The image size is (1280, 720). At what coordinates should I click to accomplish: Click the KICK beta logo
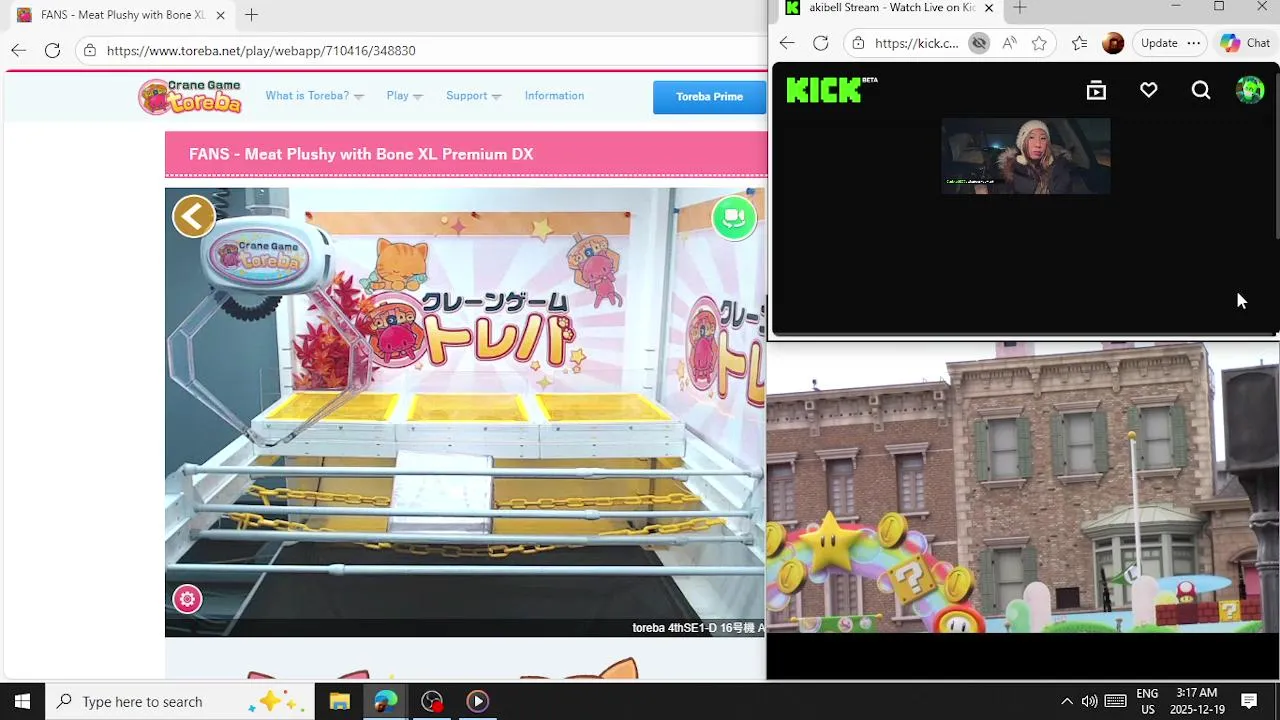pos(831,90)
